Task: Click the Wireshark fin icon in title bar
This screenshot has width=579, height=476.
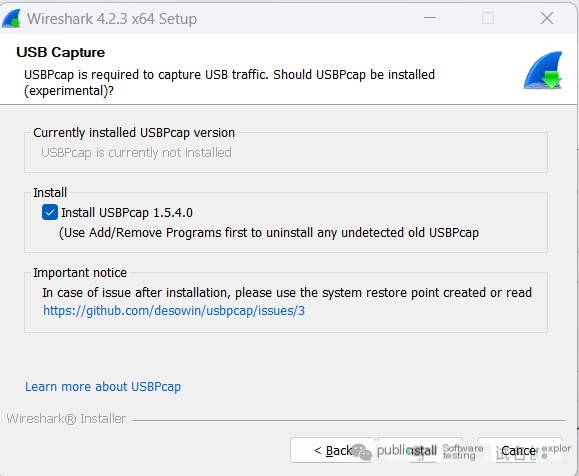Action: pyautogui.click(x=11, y=18)
